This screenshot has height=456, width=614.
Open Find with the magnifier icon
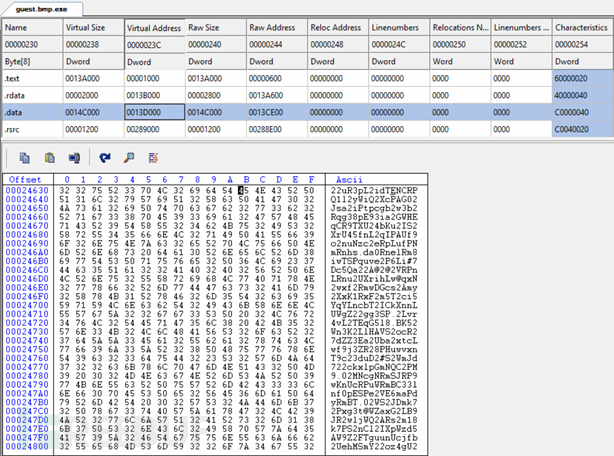pyautogui.click(x=129, y=158)
